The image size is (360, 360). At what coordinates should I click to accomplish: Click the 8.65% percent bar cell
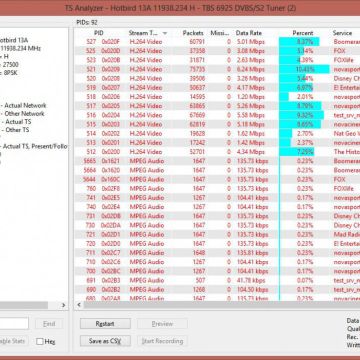click(x=304, y=124)
